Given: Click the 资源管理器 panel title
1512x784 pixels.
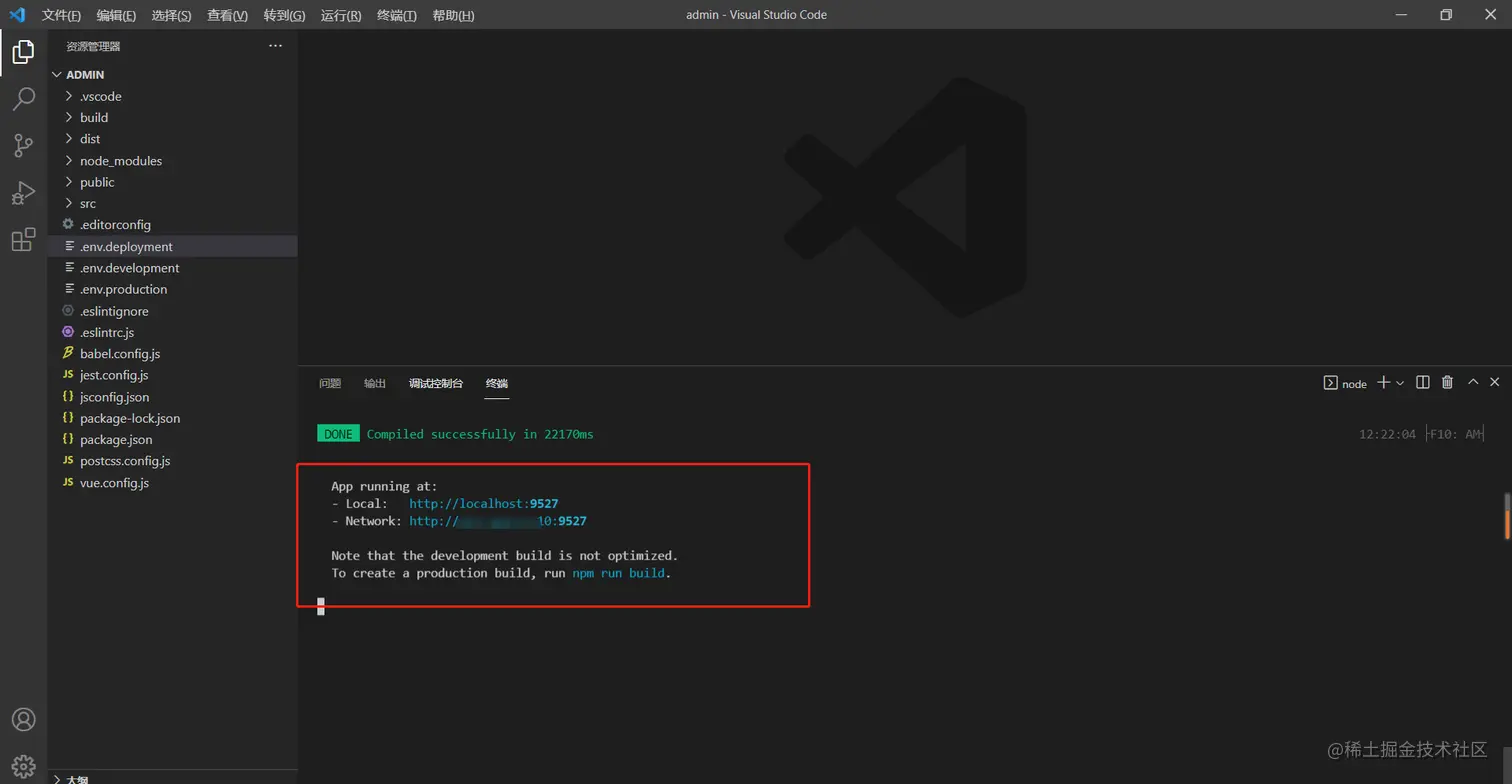Looking at the screenshot, I should pyautogui.click(x=93, y=46).
